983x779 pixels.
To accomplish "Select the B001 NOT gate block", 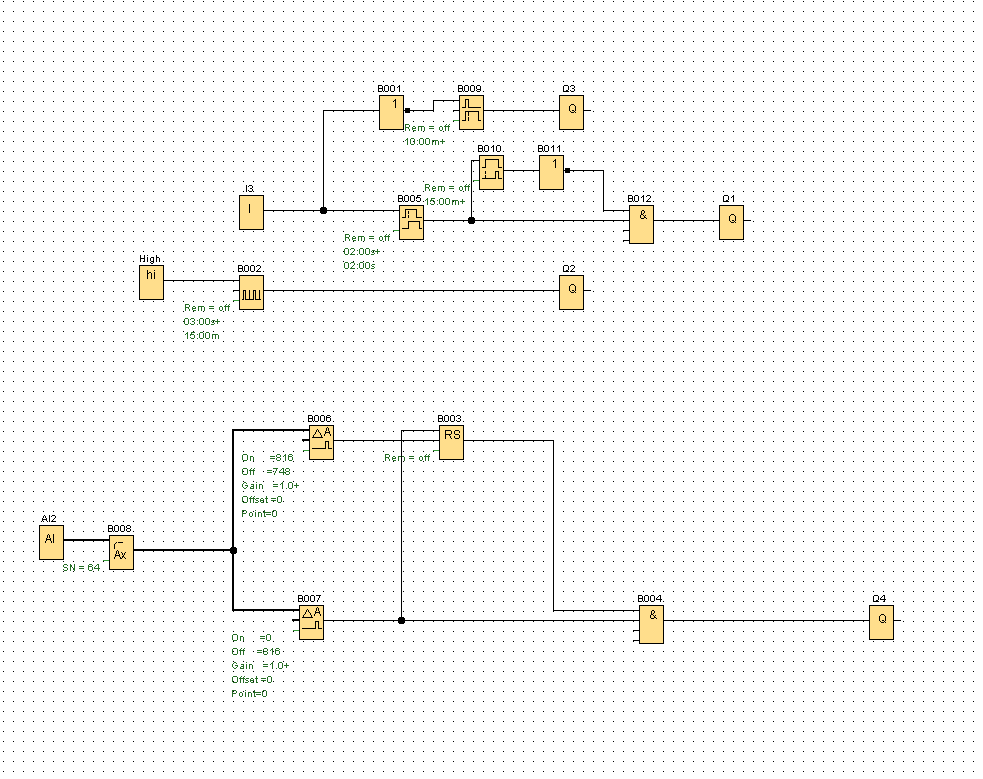I will (391, 112).
